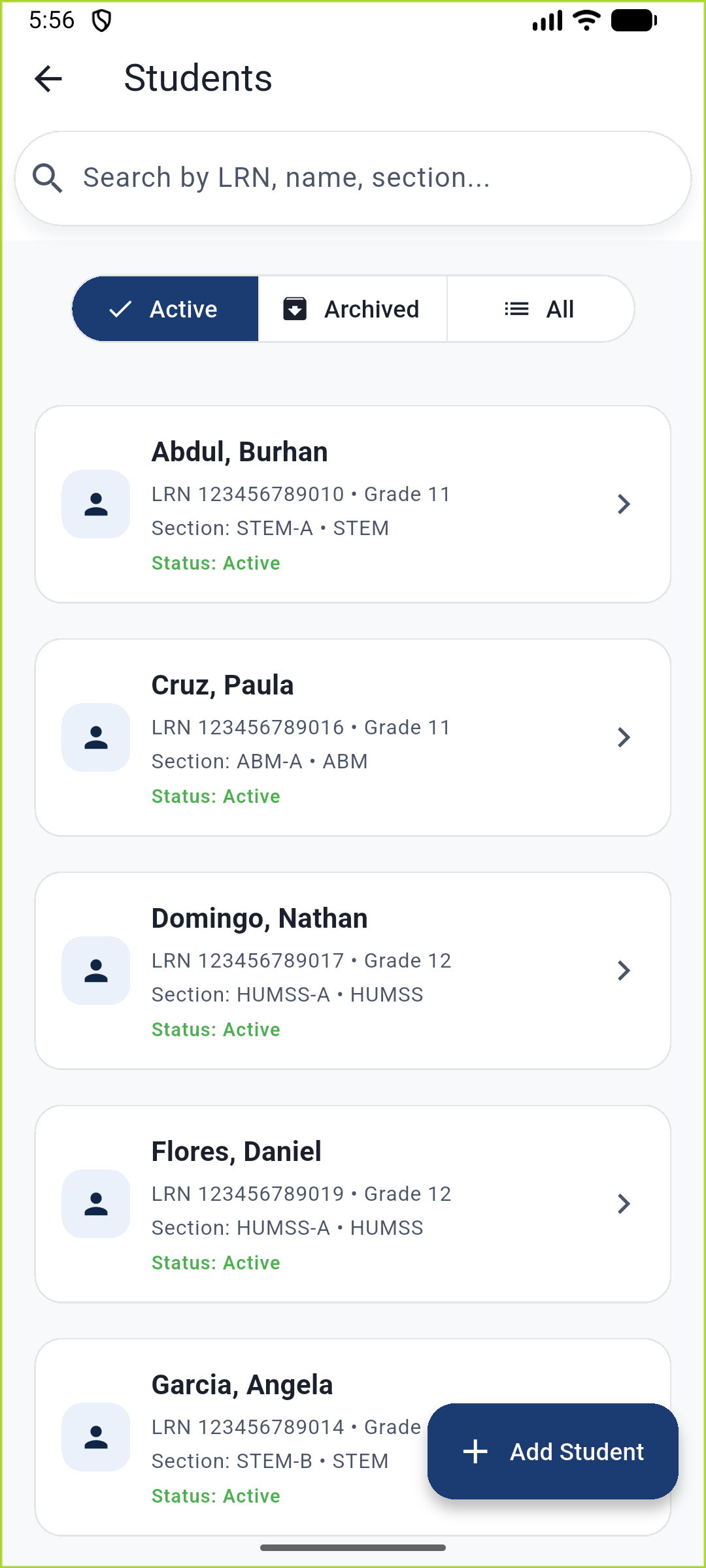
Task: Click Flores, Daniel's avatar icon
Action: tap(96, 1204)
